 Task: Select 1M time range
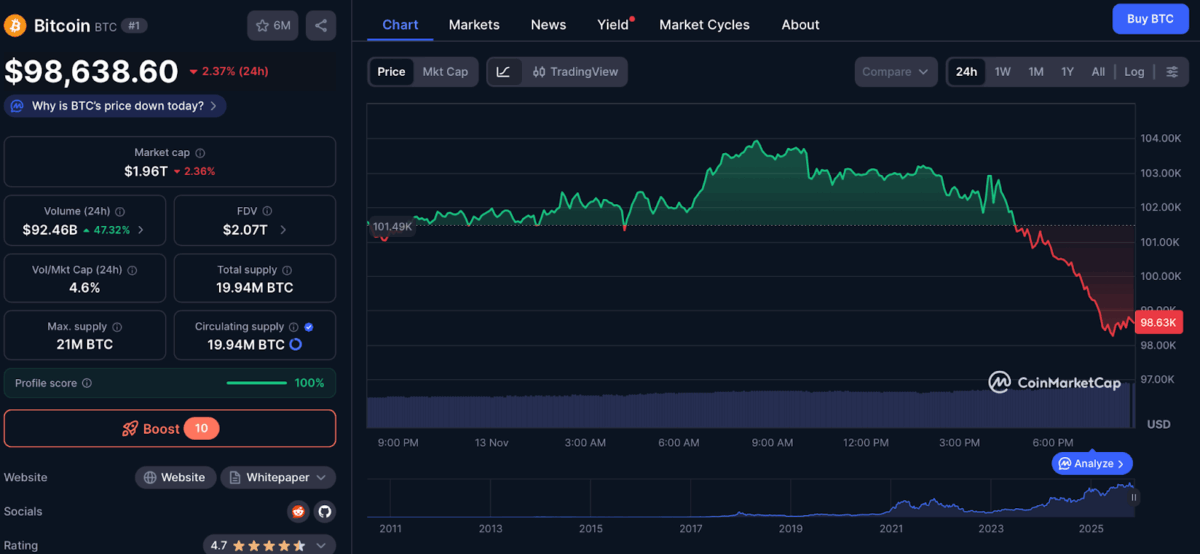click(x=1036, y=72)
